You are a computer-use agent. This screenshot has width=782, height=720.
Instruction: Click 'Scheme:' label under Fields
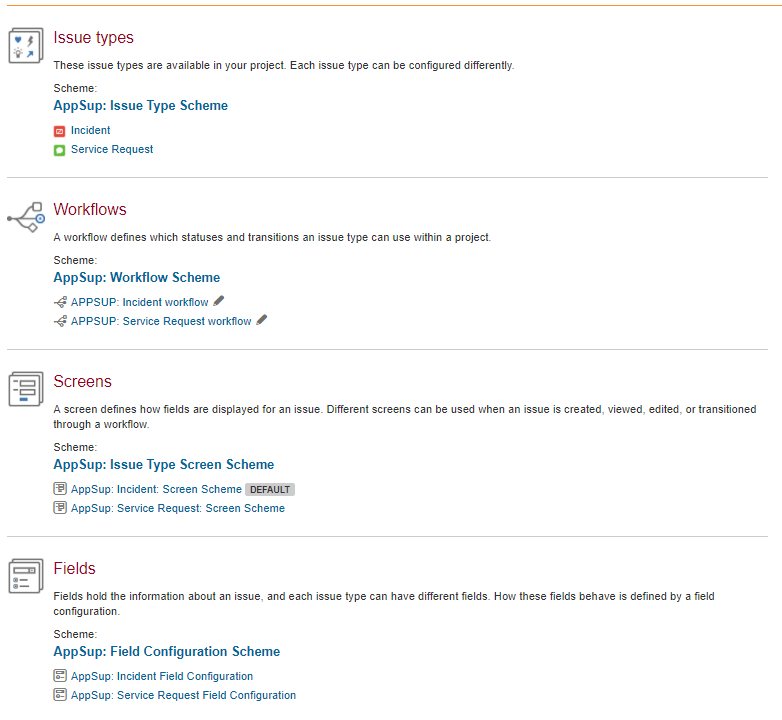[x=75, y=635]
